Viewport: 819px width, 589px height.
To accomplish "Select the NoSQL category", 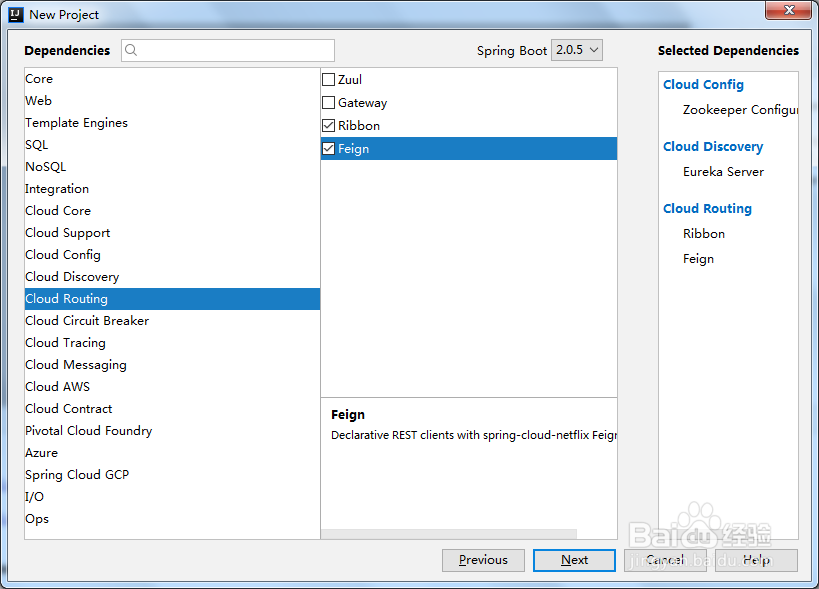I will (172, 167).
